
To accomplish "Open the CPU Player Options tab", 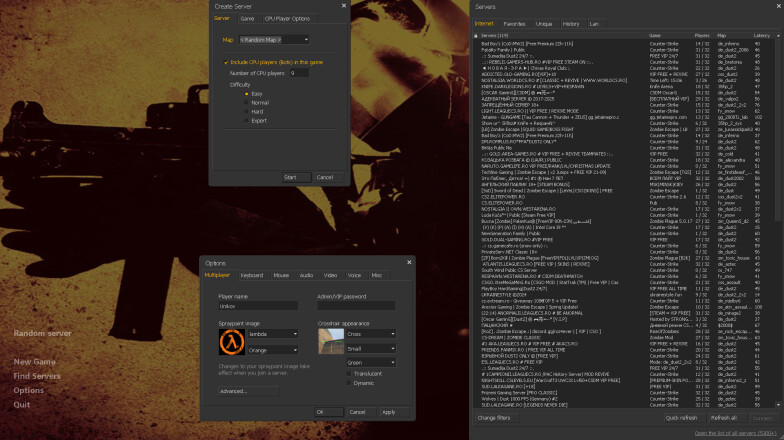I will point(288,18).
